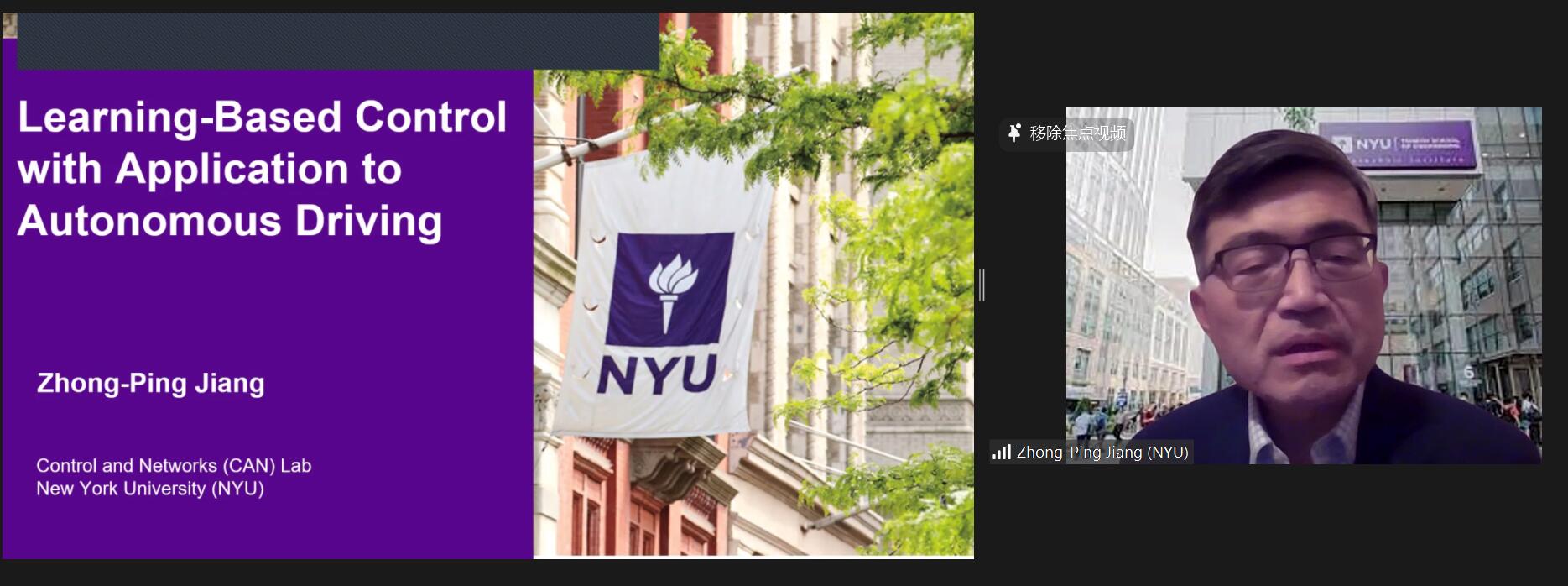Click the Zhong-Ping Jiang author name on slide
The width and height of the screenshot is (1568, 586).
151,383
